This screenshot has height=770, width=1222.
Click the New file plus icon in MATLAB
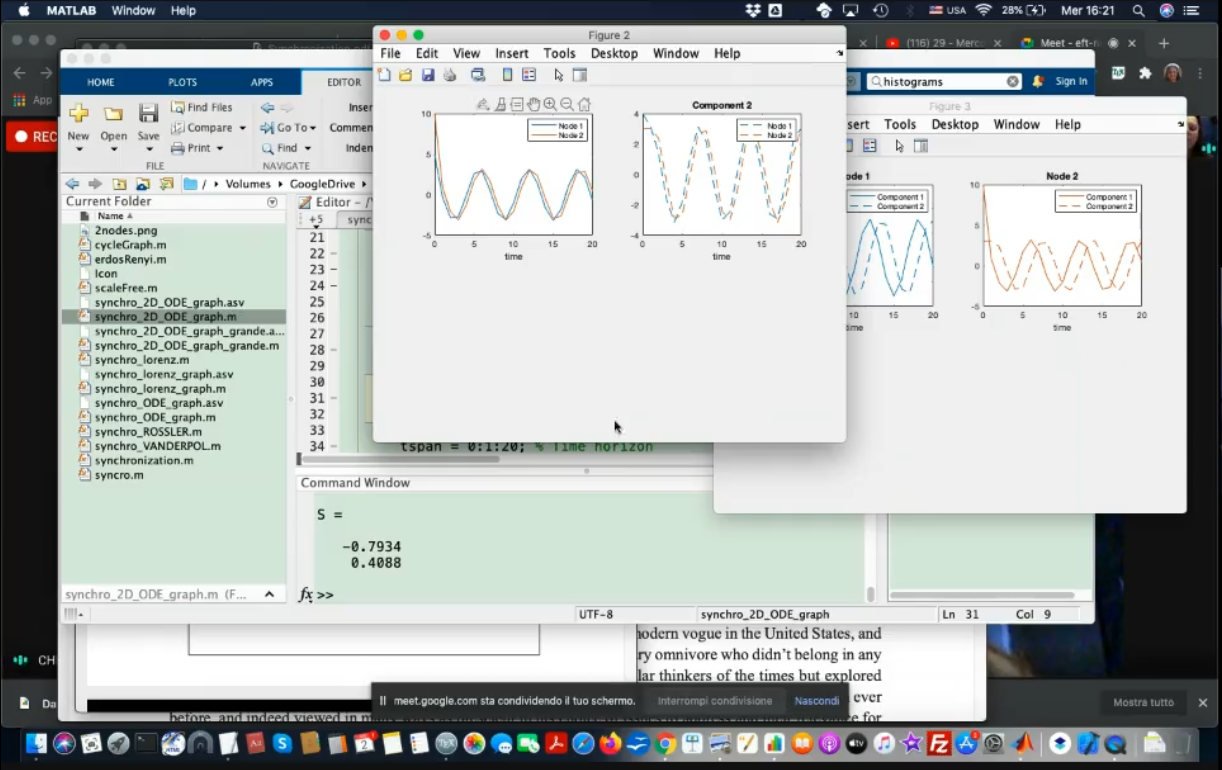click(x=78, y=114)
